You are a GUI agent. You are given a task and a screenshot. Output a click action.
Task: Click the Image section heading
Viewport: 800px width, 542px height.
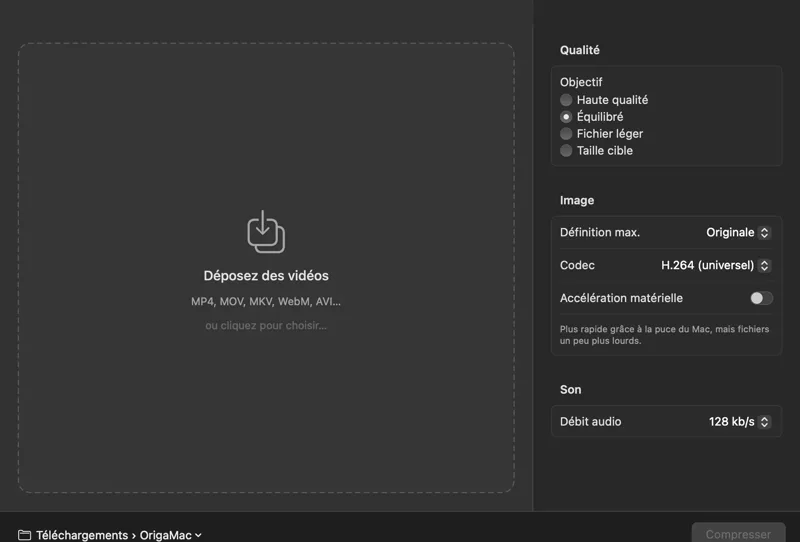tap(577, 200)
